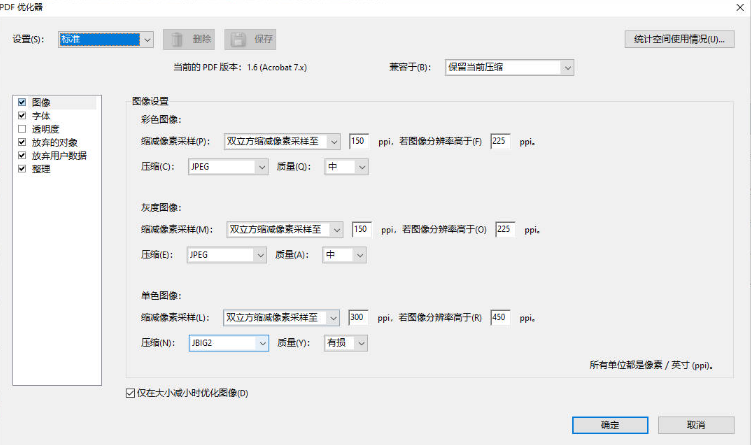
Task: Open 彩色图像 压缩 JPEG dropdown
Action: [228, 167]
